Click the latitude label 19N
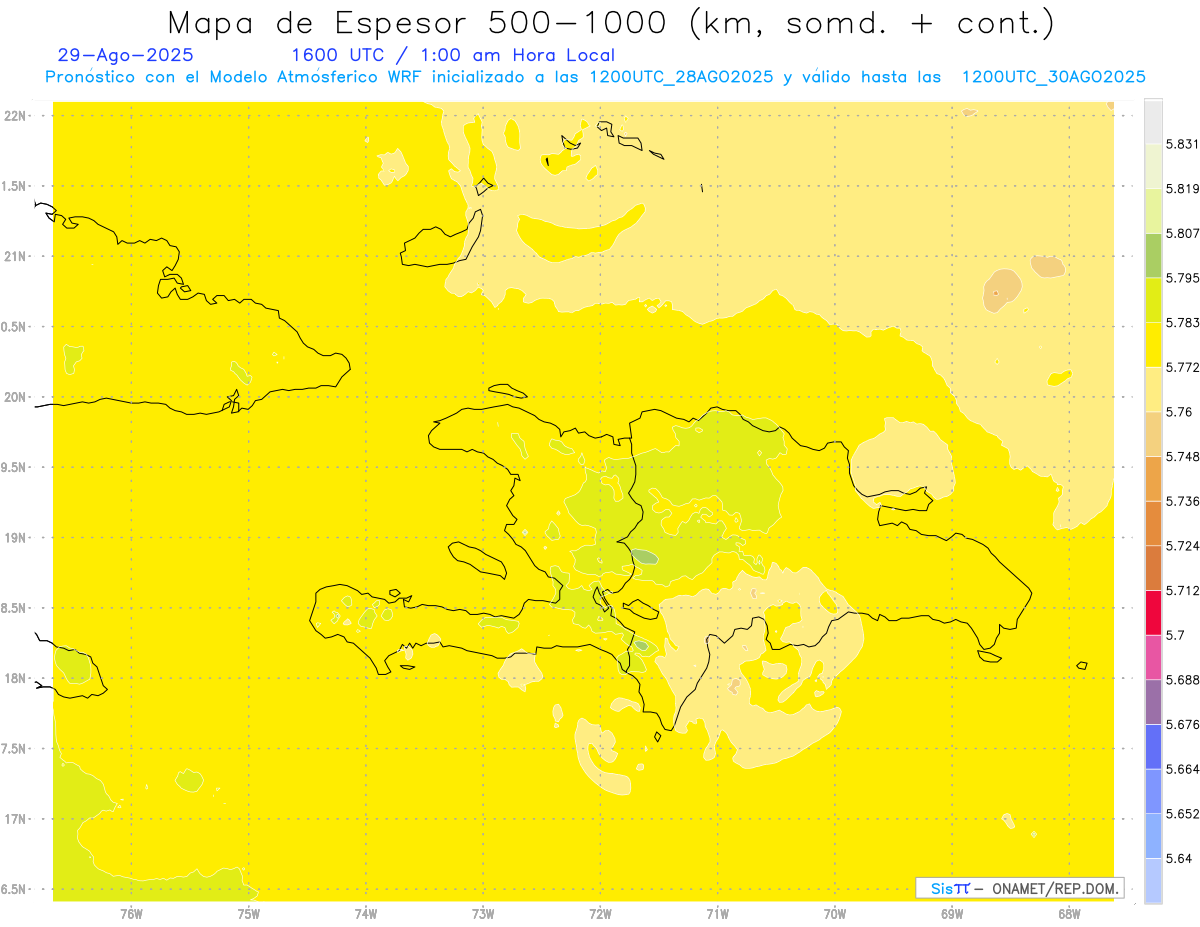The width and height of the screenshot is (1200, 927). [14, 538]
